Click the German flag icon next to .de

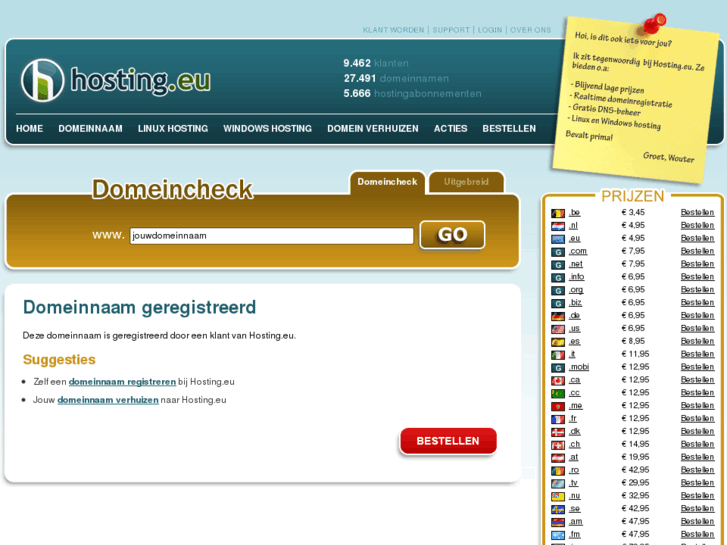pos(558,316)
